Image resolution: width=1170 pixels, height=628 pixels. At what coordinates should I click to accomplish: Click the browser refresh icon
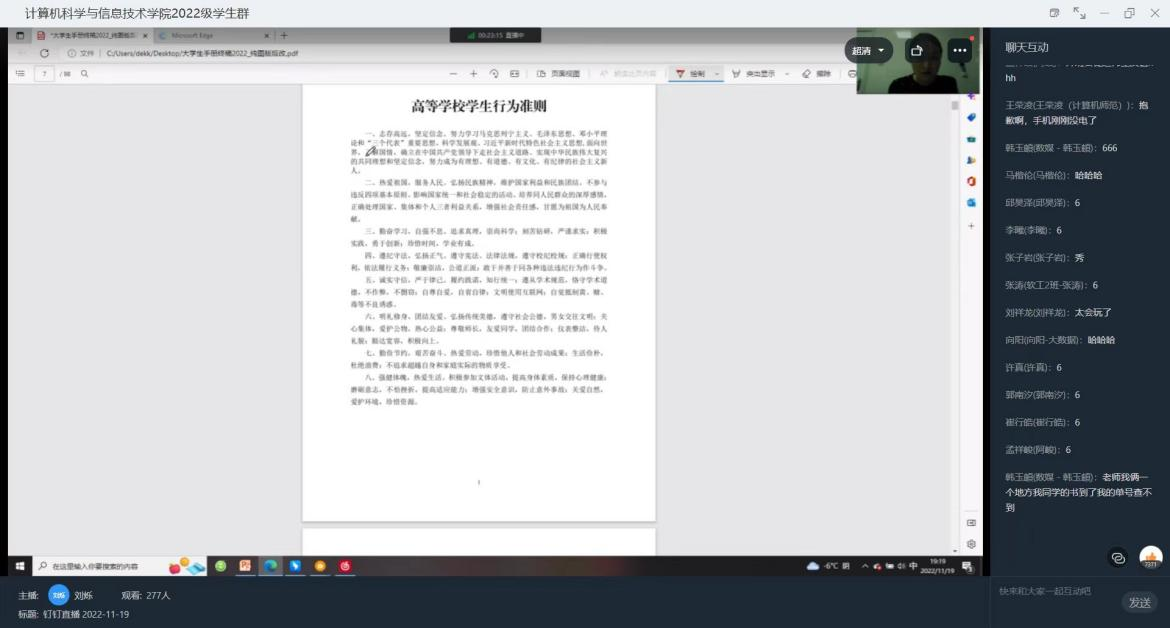point(44,53)
